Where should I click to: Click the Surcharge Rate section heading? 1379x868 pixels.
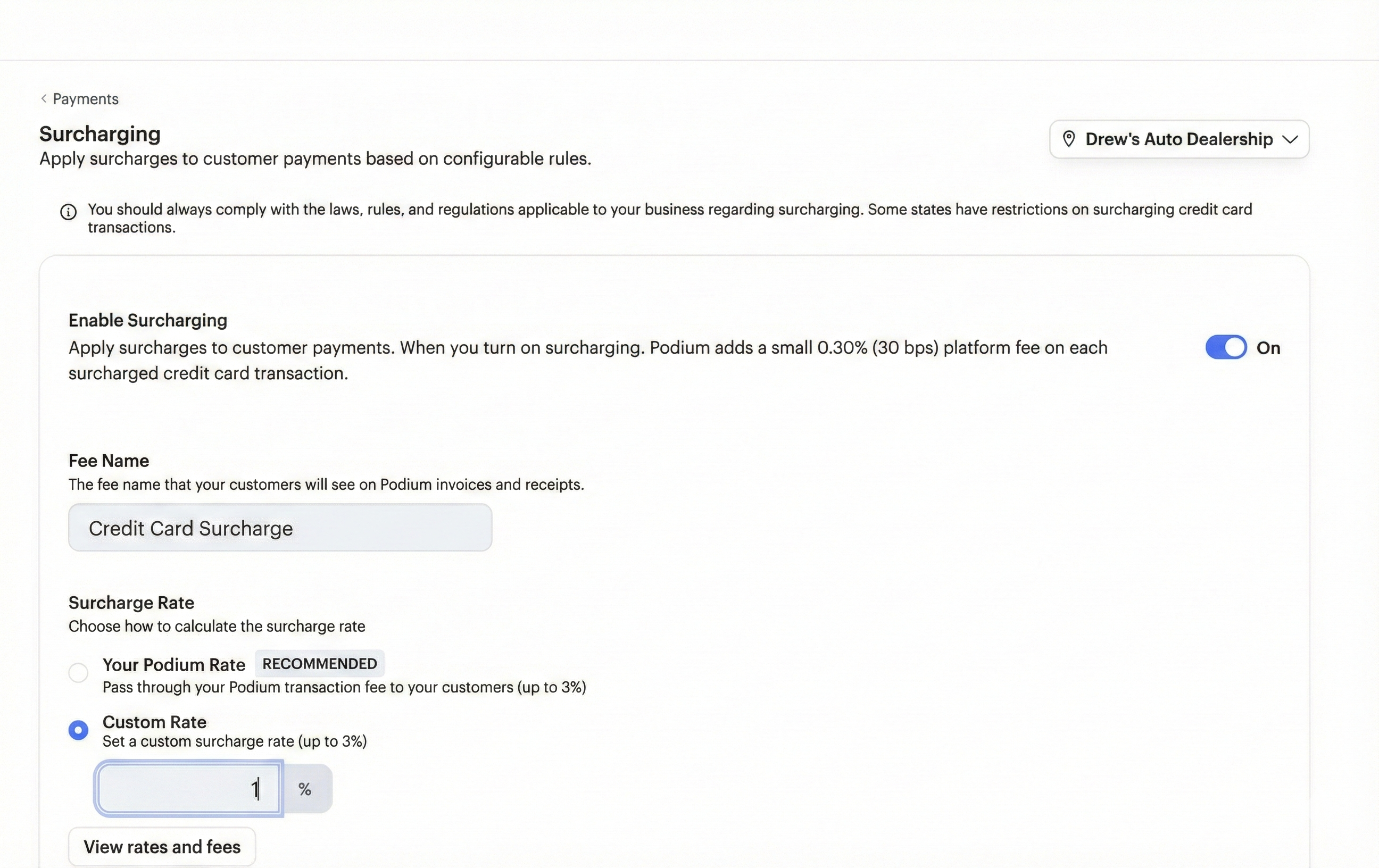tap(131, 603)
